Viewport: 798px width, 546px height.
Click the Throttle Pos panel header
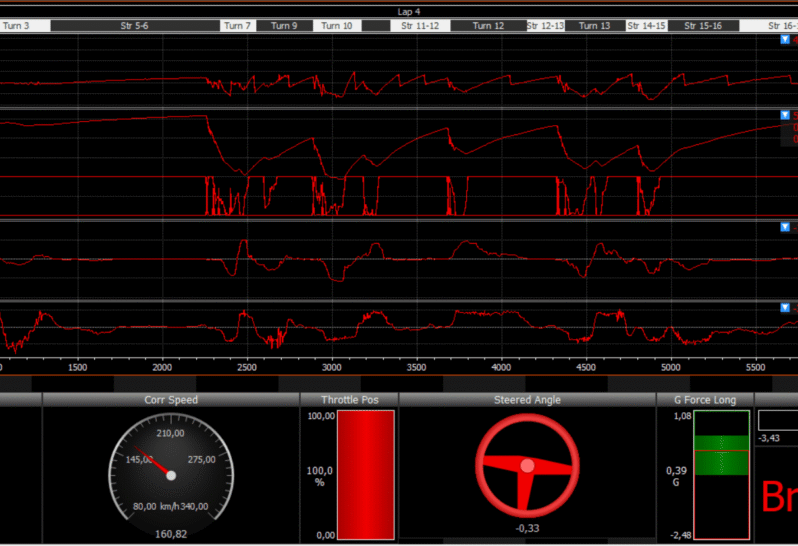pyautogui.click(x=350, y=399)
